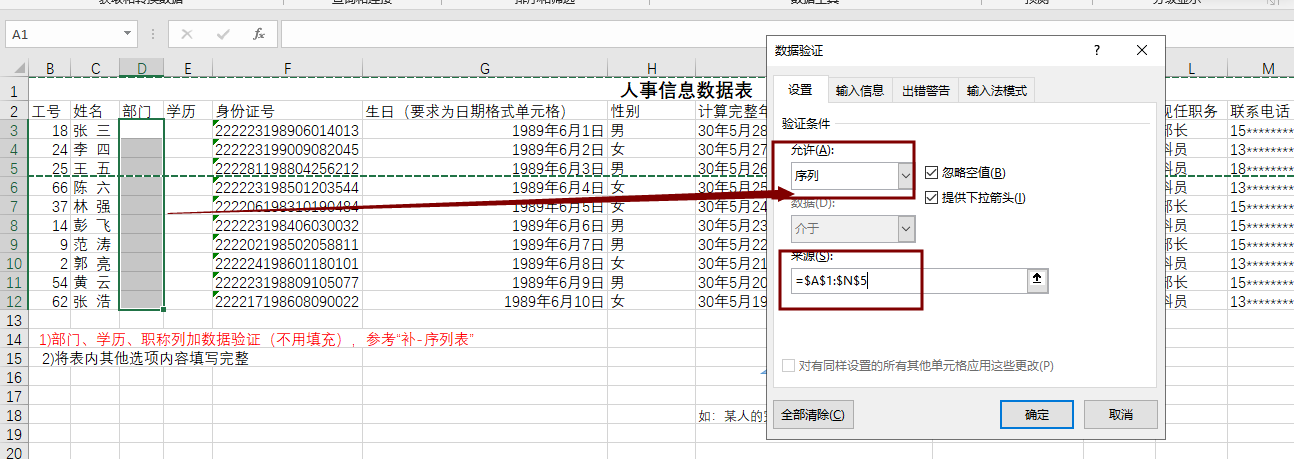Click ID number 222202198502058811
This screenshot has height=459, width=1294.
(x=287, y=244)
